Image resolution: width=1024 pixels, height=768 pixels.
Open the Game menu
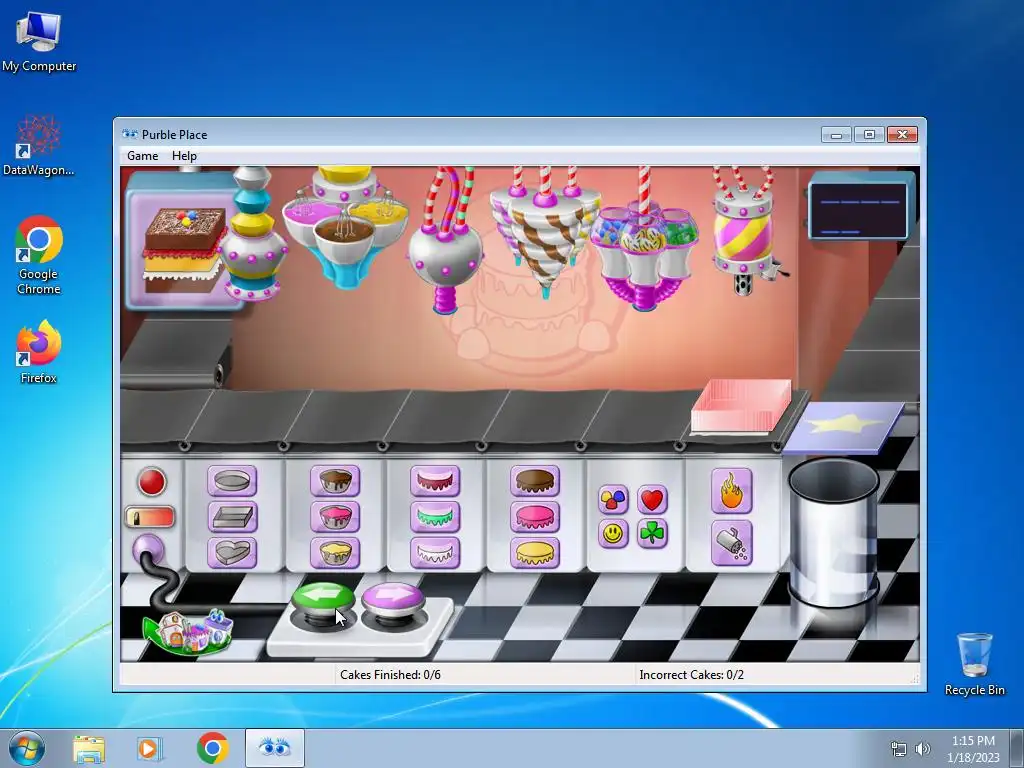[x=142, y=155]
